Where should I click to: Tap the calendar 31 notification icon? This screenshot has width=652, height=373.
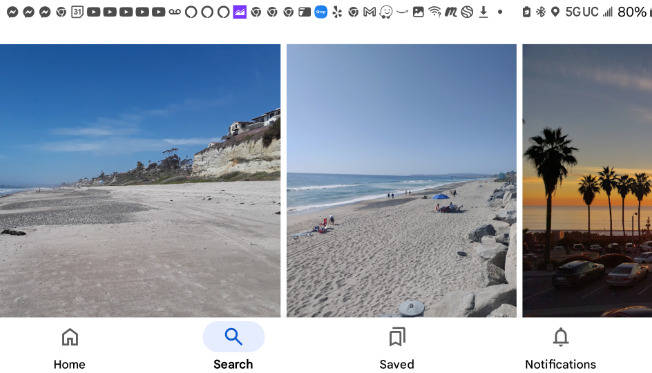[77, 12]
